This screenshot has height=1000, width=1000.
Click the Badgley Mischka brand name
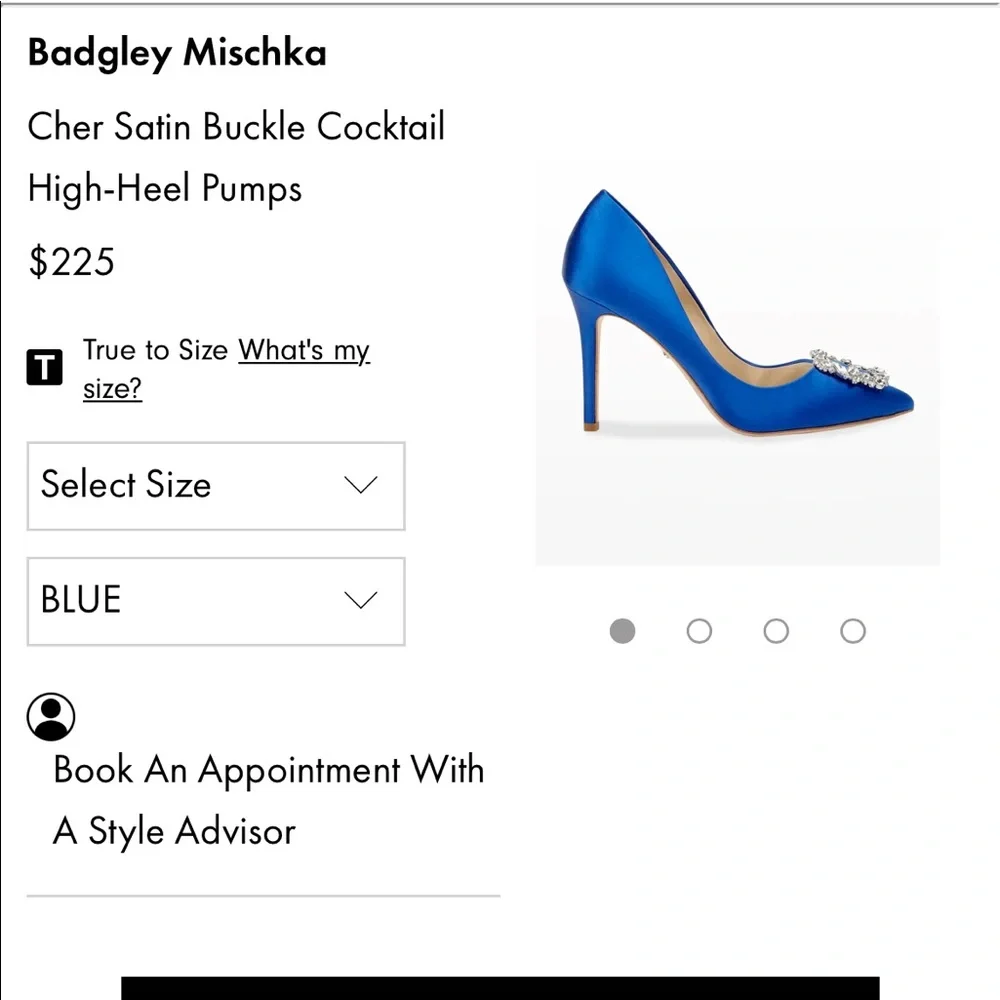(177, 53)
